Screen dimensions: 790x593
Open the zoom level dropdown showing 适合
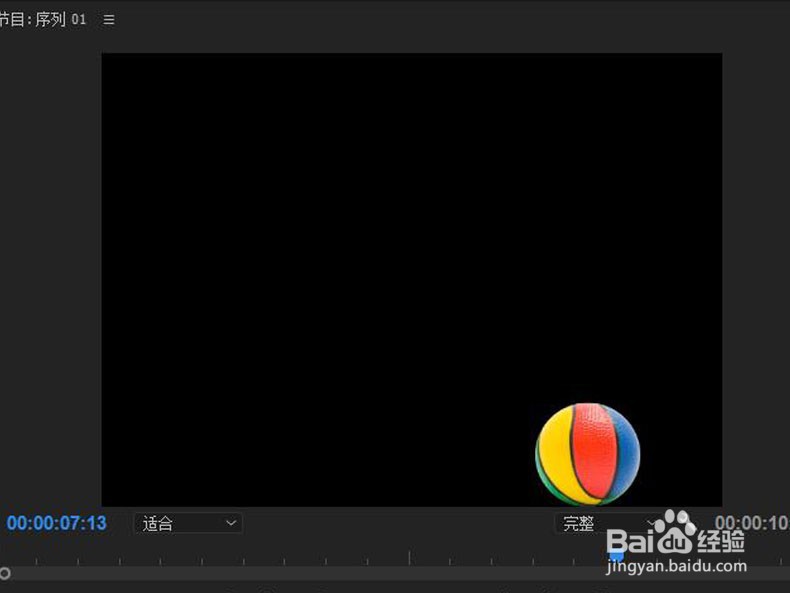point(188,523)
